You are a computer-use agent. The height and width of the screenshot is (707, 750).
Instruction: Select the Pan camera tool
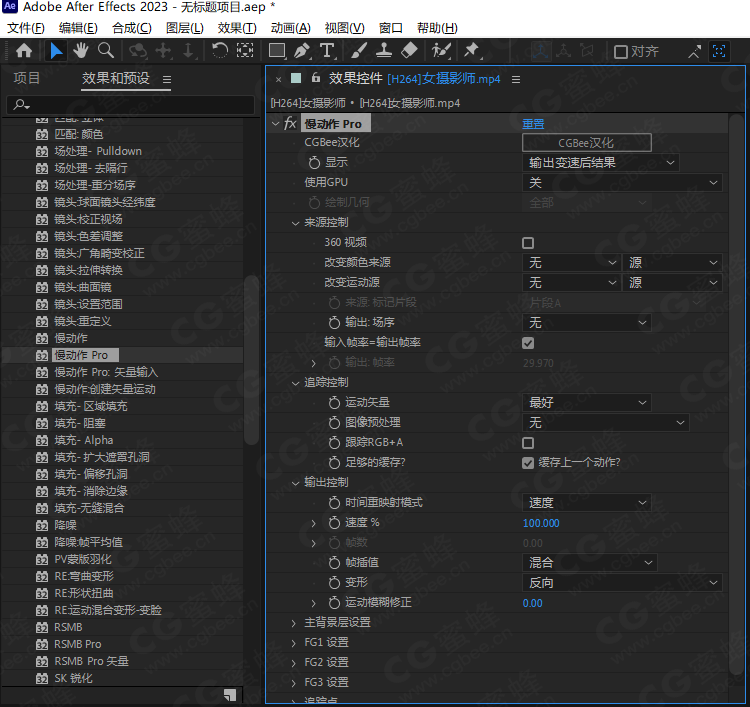point(163,51)
